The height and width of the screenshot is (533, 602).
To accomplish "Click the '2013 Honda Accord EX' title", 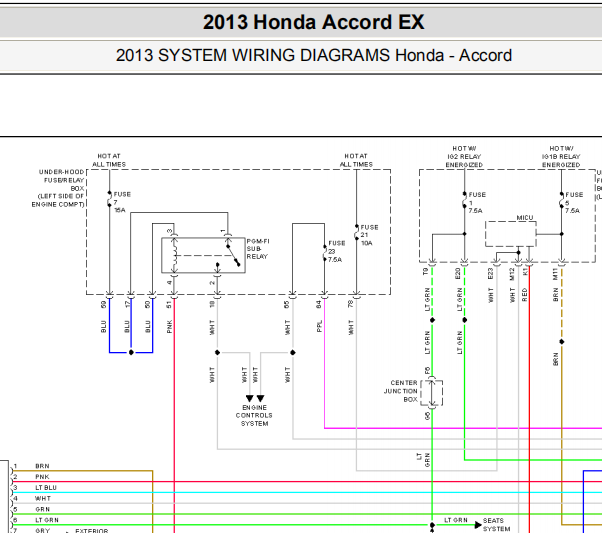I will (313, 22).
